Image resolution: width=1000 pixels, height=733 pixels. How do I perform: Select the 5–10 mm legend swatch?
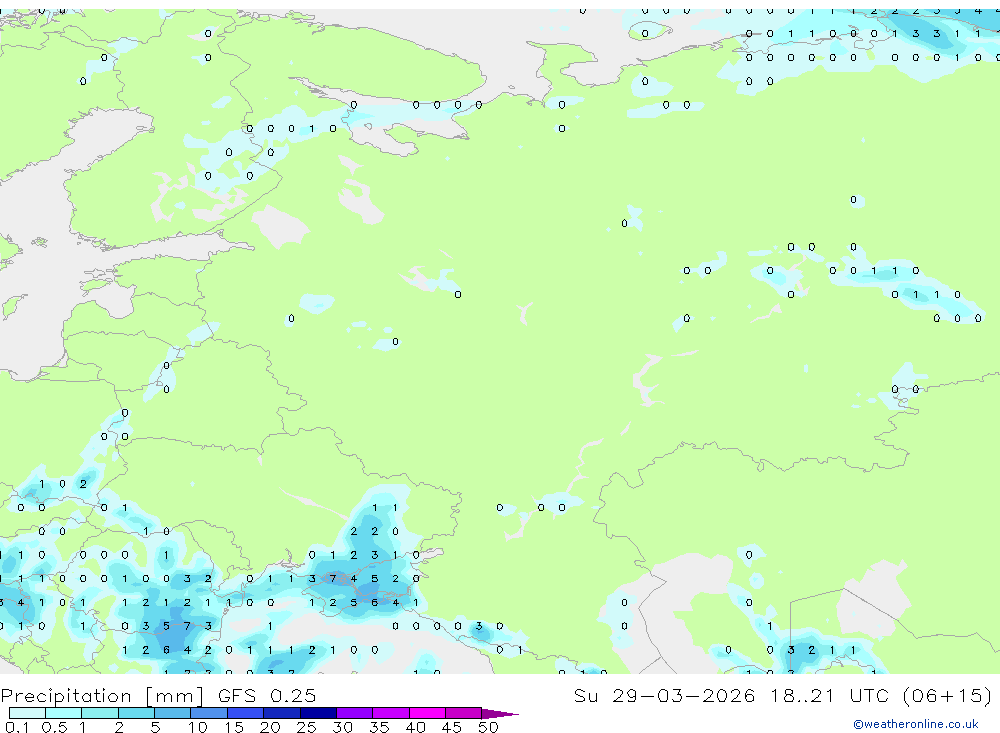click(x=173, y=713)
